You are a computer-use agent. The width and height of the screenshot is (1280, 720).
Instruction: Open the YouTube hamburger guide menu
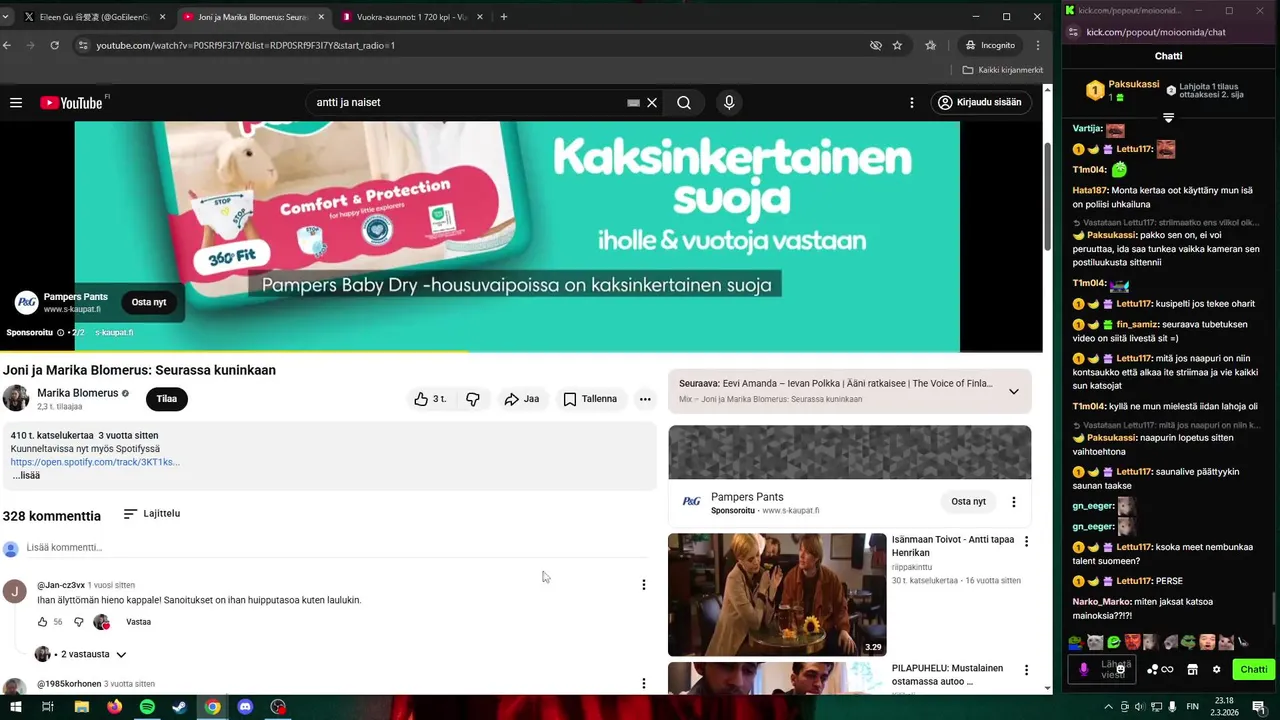16,102
